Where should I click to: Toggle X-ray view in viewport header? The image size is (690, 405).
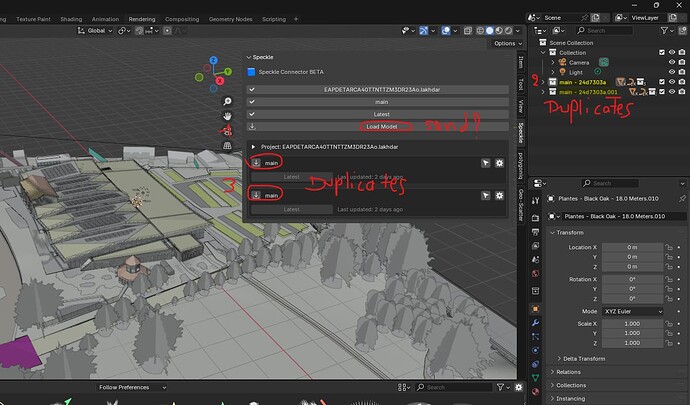[x=468, y=30]
